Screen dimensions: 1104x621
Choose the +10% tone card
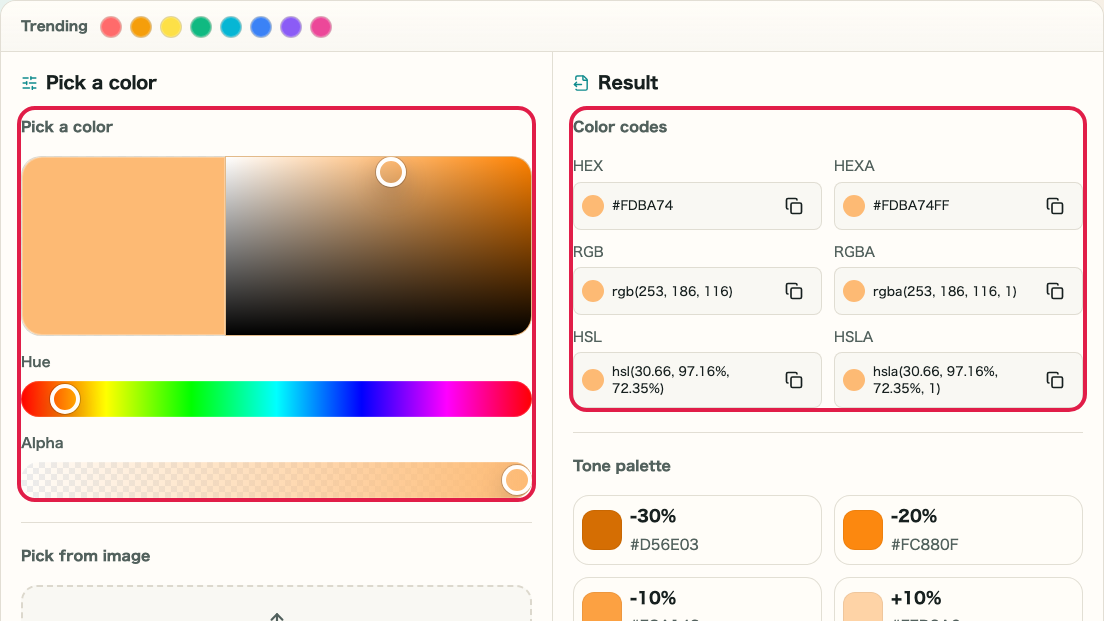coord(958,600)
